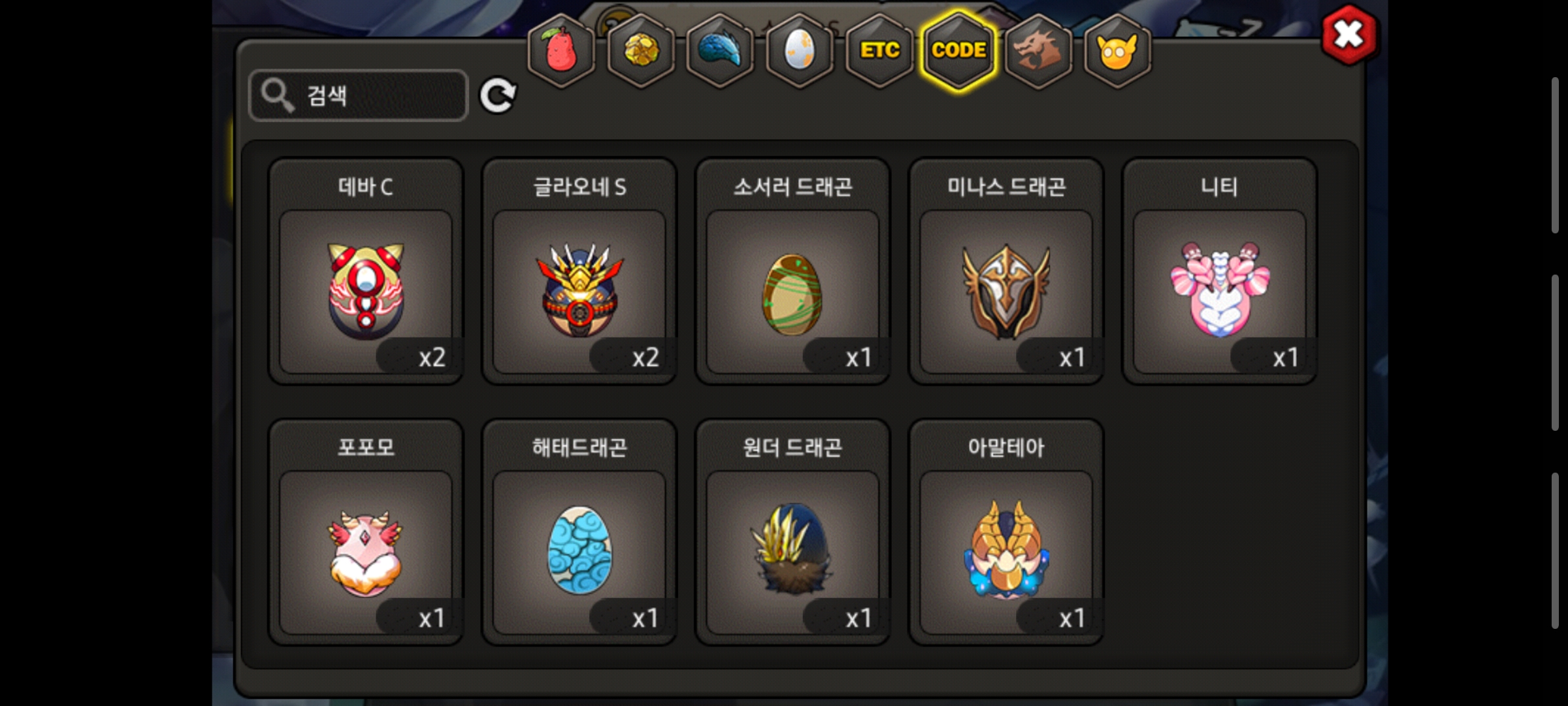Open the red fruit food tab
1568x706 pixels.
(561, 50)
